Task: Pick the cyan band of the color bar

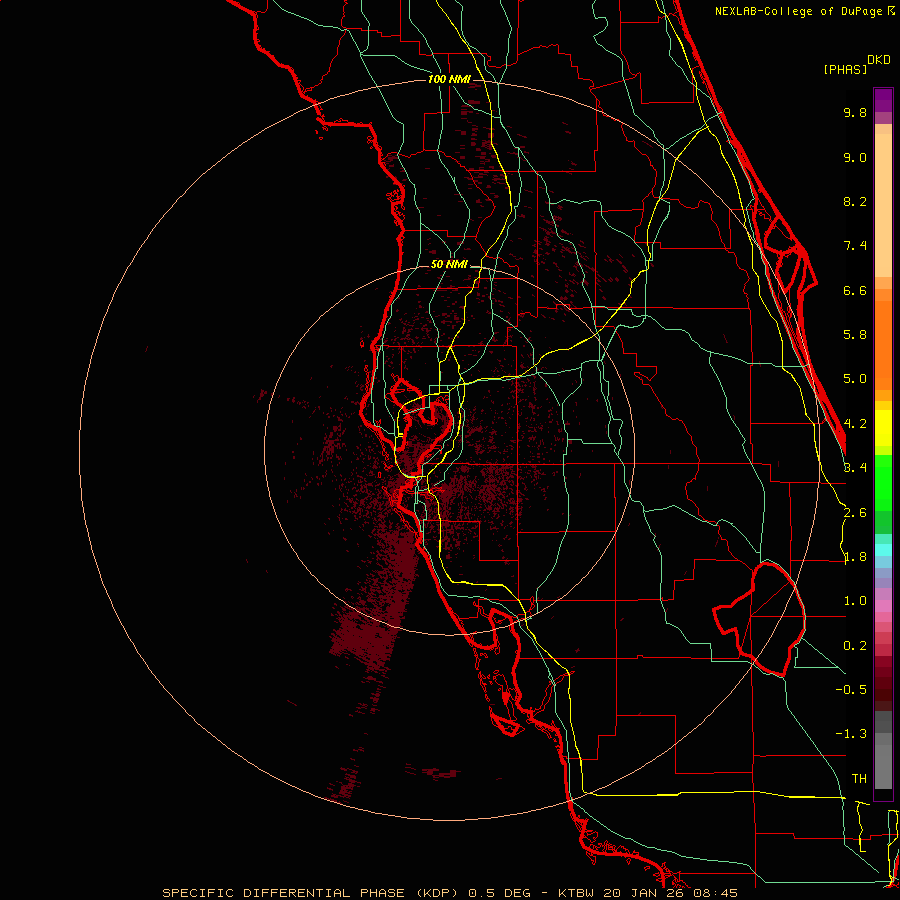Action: [883, 550]
